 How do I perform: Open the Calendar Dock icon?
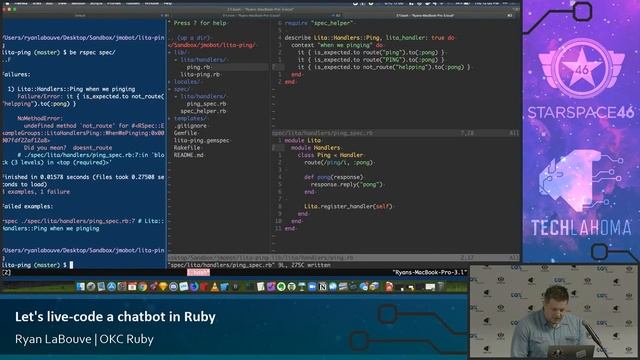pyautogui.click(x=132, y=287)
